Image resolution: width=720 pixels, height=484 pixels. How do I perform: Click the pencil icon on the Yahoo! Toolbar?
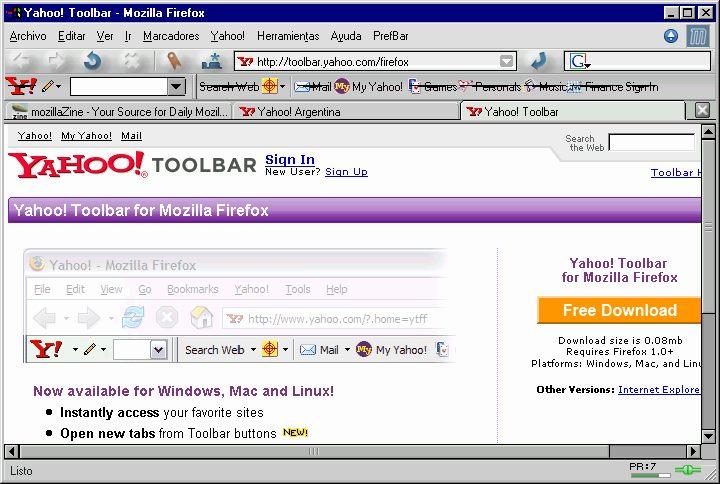pyautogui.click(x=47, y=87)
